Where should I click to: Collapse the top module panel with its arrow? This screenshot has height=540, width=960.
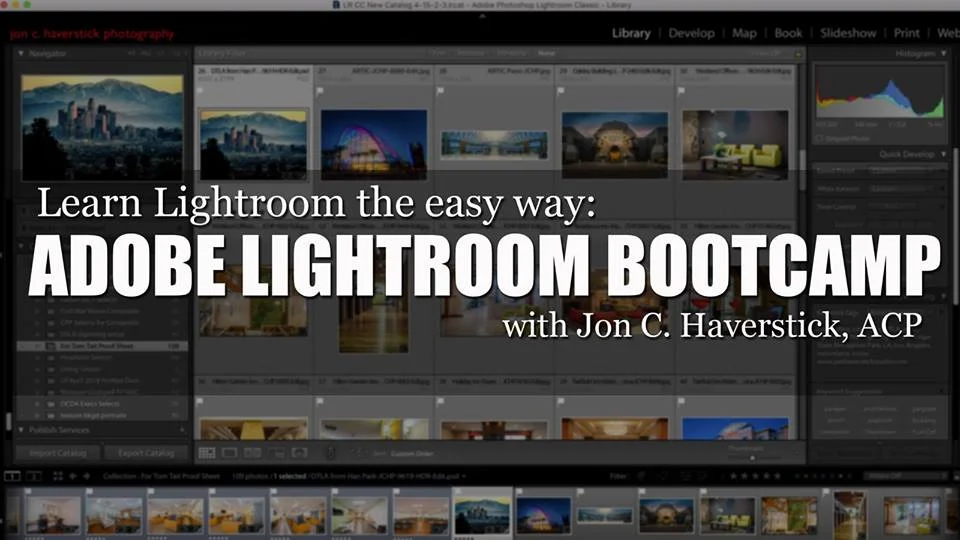482,16
